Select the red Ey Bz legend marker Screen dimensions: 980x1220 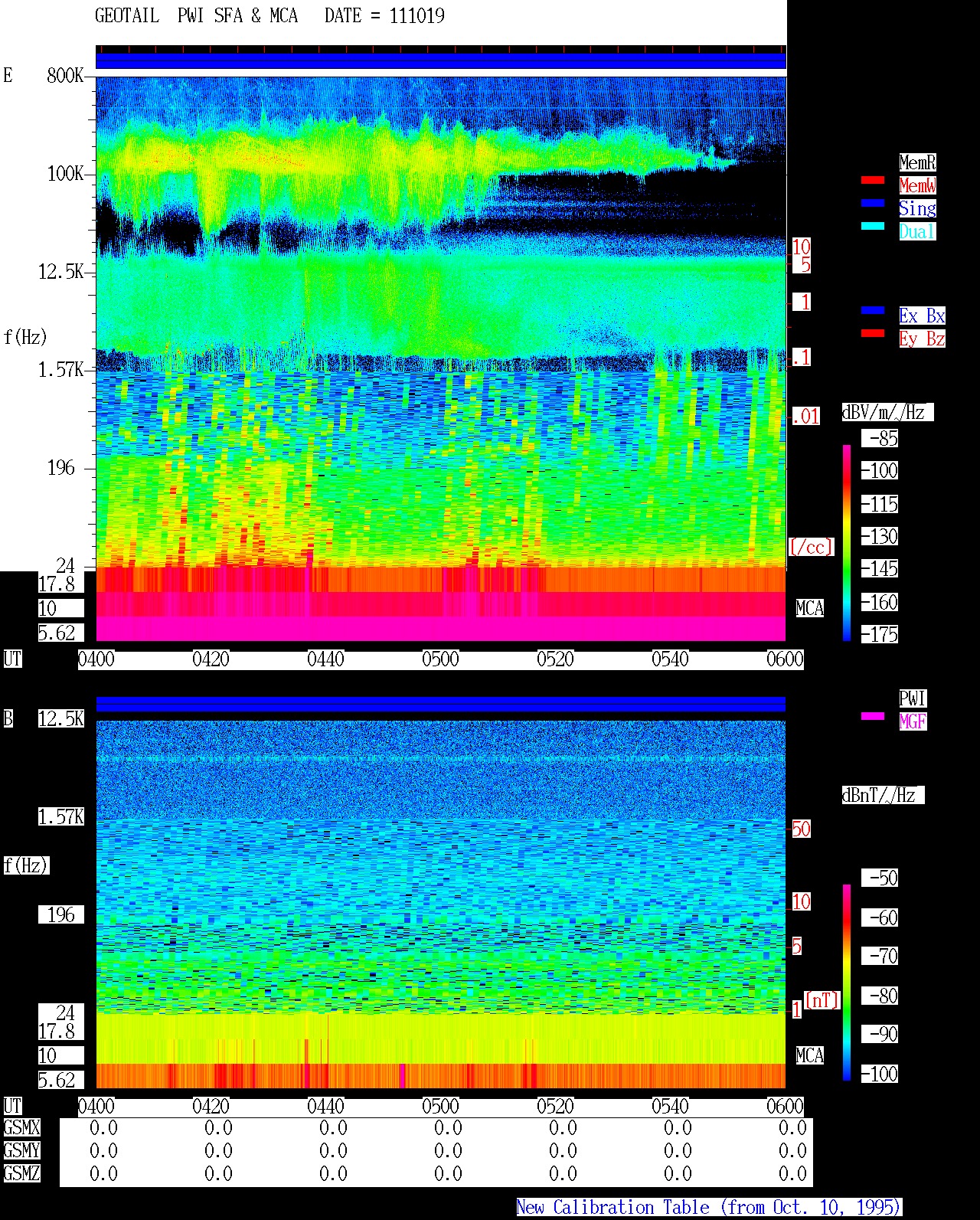click(873, 333)
